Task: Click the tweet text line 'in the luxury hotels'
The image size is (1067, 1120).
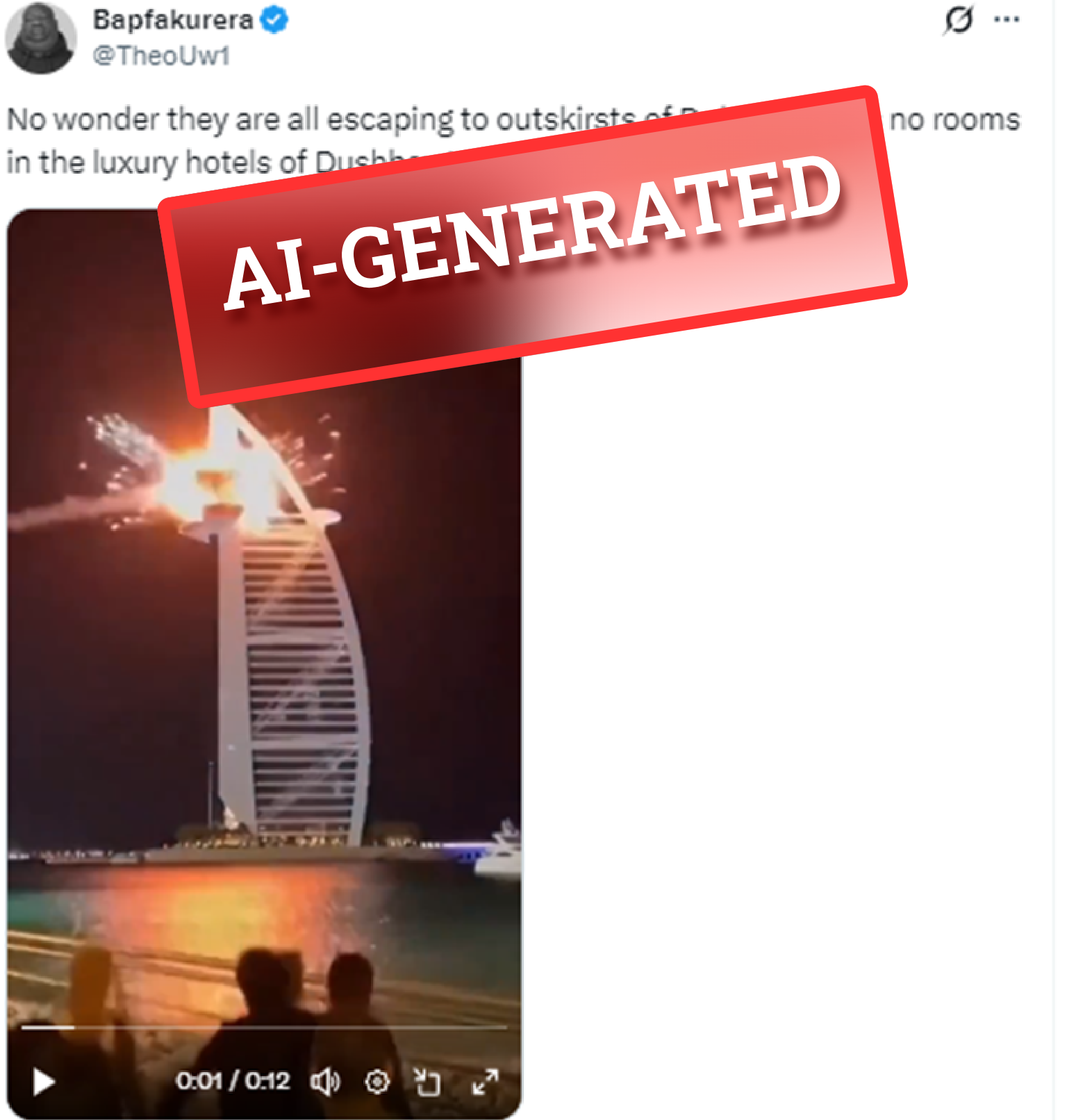Action: coord(229,163)
